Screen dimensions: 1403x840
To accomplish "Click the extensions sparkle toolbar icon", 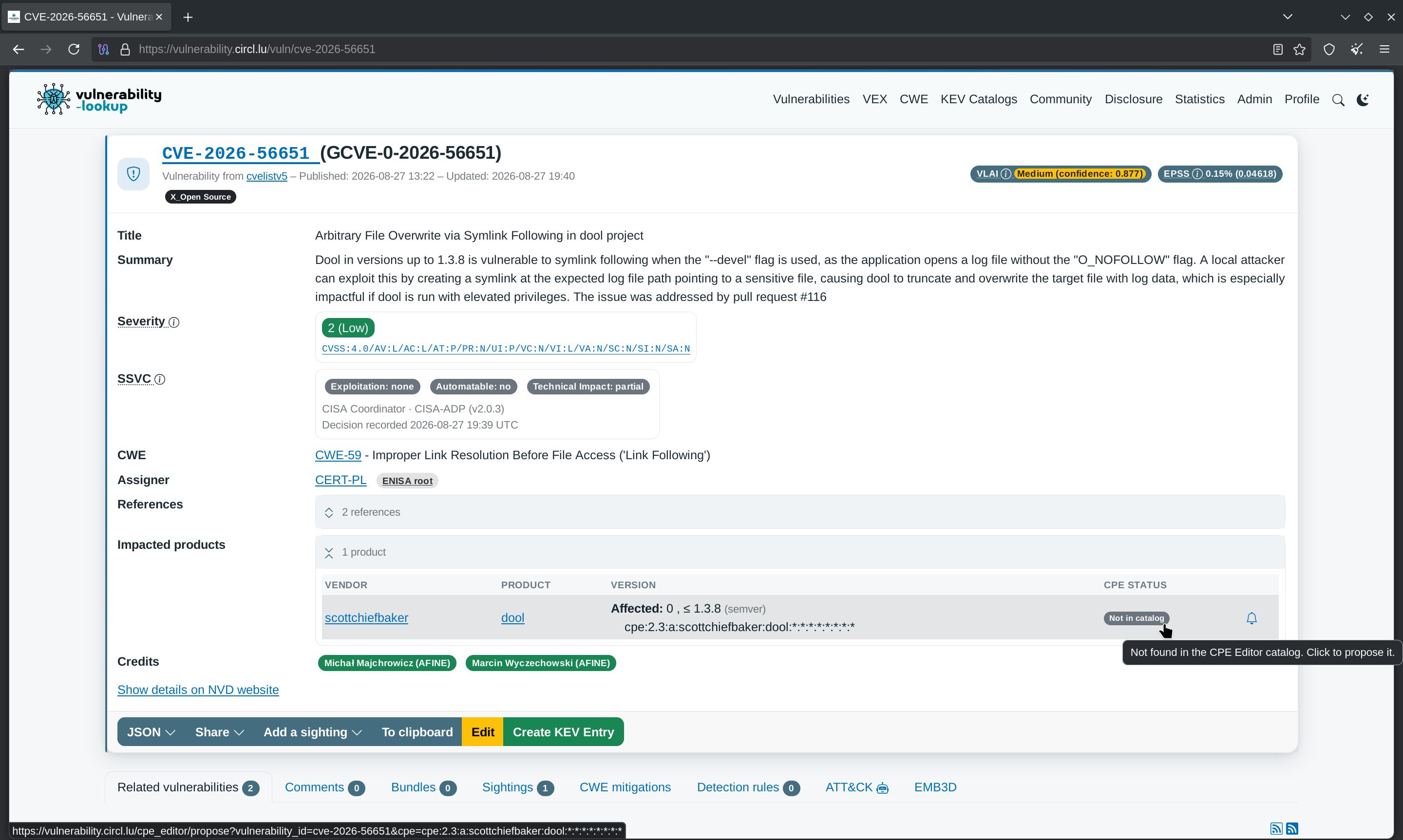I will pos(1357,49).
